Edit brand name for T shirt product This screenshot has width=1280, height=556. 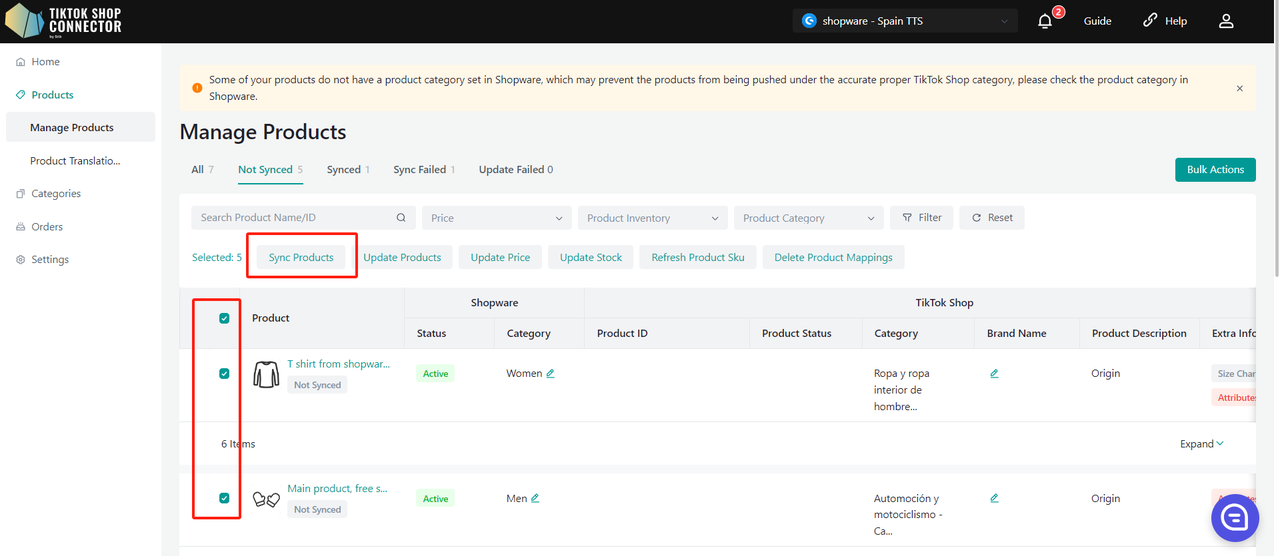[x=994, y=373]
